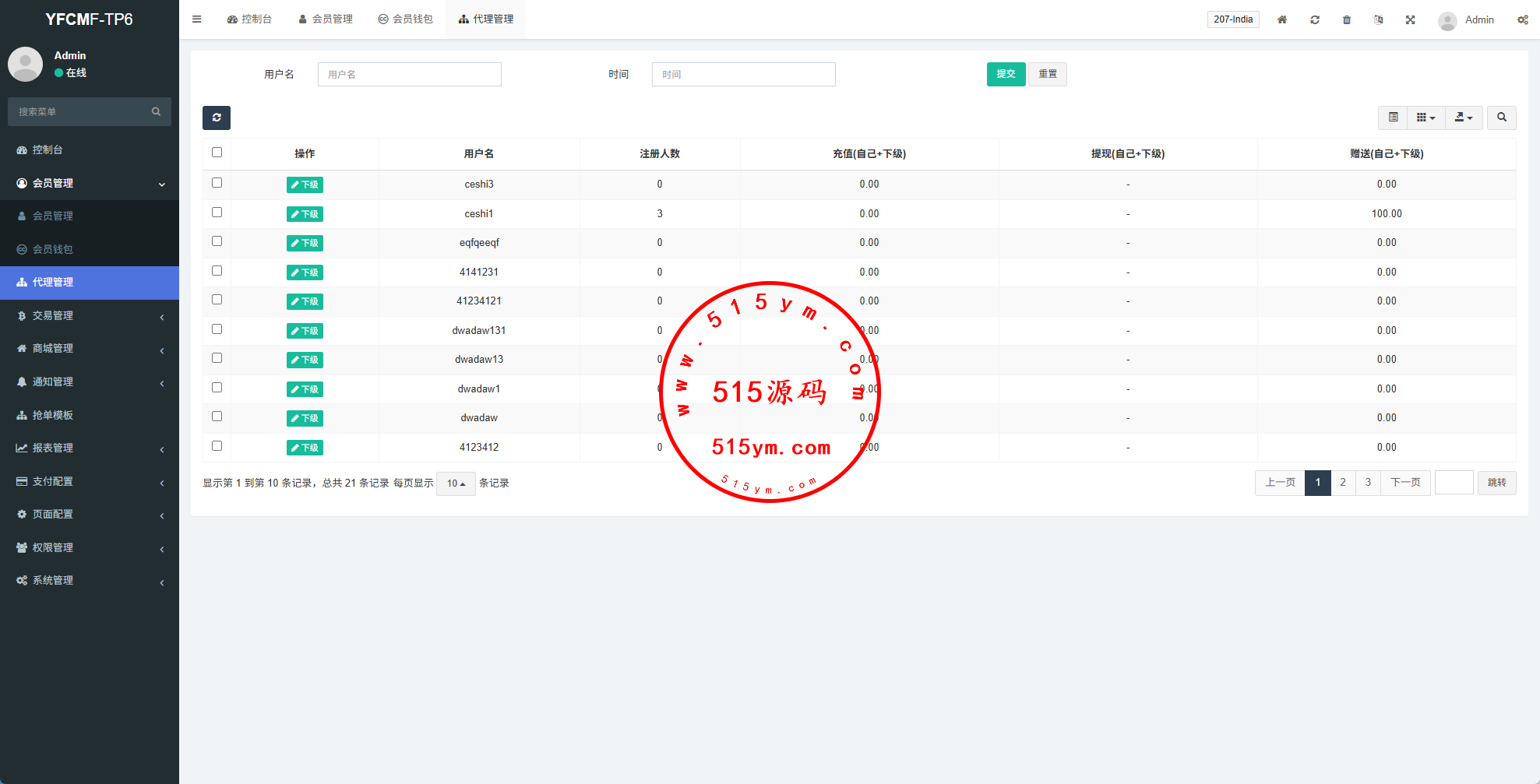Select the checkbox for user ceshi1
This screenshot has height=784, width=1540.
(x=217, y=213)
